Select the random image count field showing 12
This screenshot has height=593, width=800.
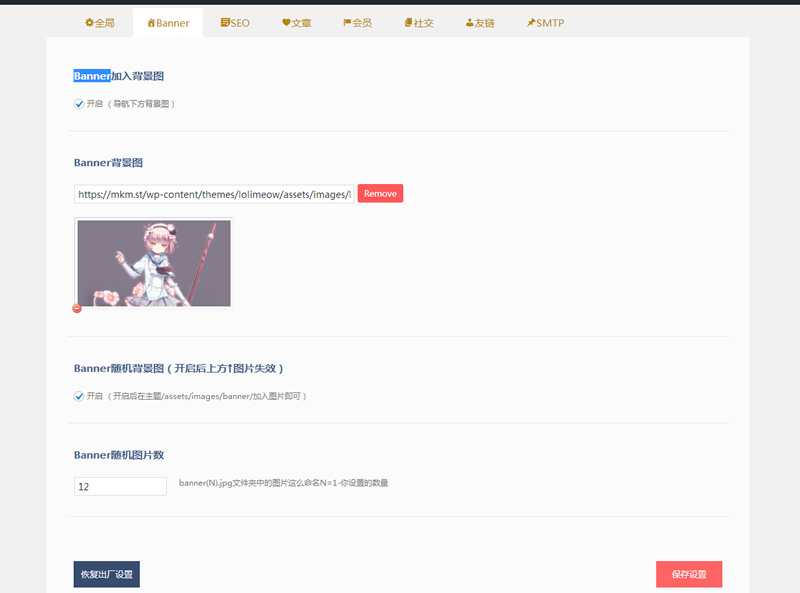coord(120,485)
